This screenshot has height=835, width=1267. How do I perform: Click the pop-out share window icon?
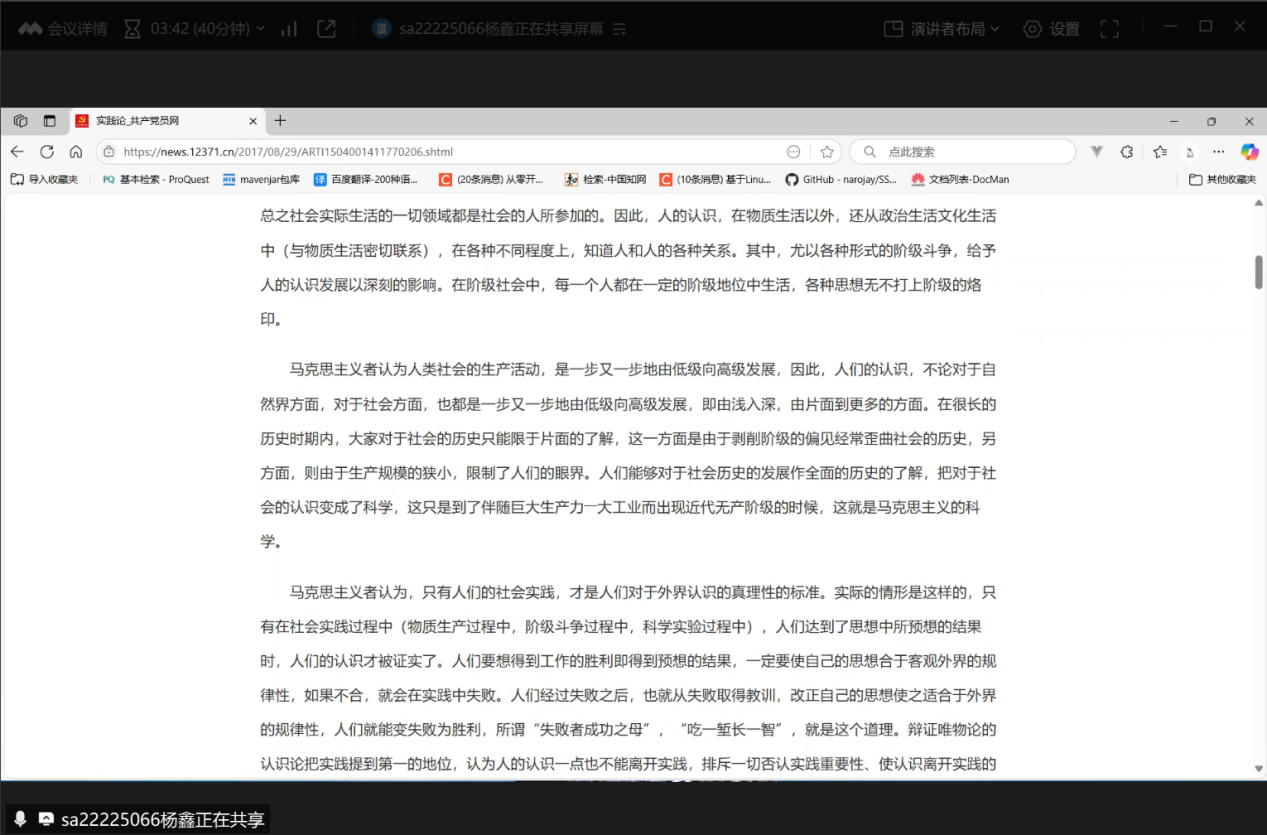pos(326,29)
